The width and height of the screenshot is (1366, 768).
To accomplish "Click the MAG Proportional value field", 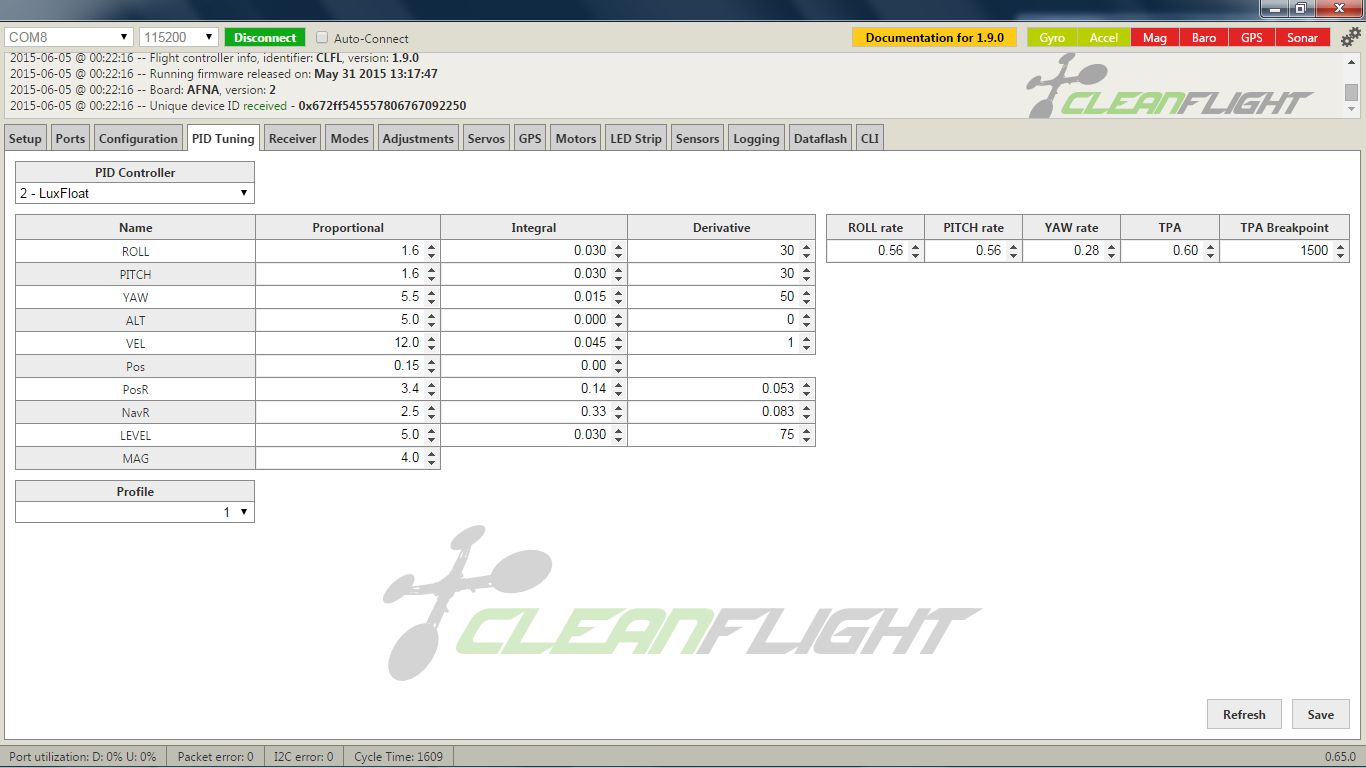I will (x=348, y=458).
